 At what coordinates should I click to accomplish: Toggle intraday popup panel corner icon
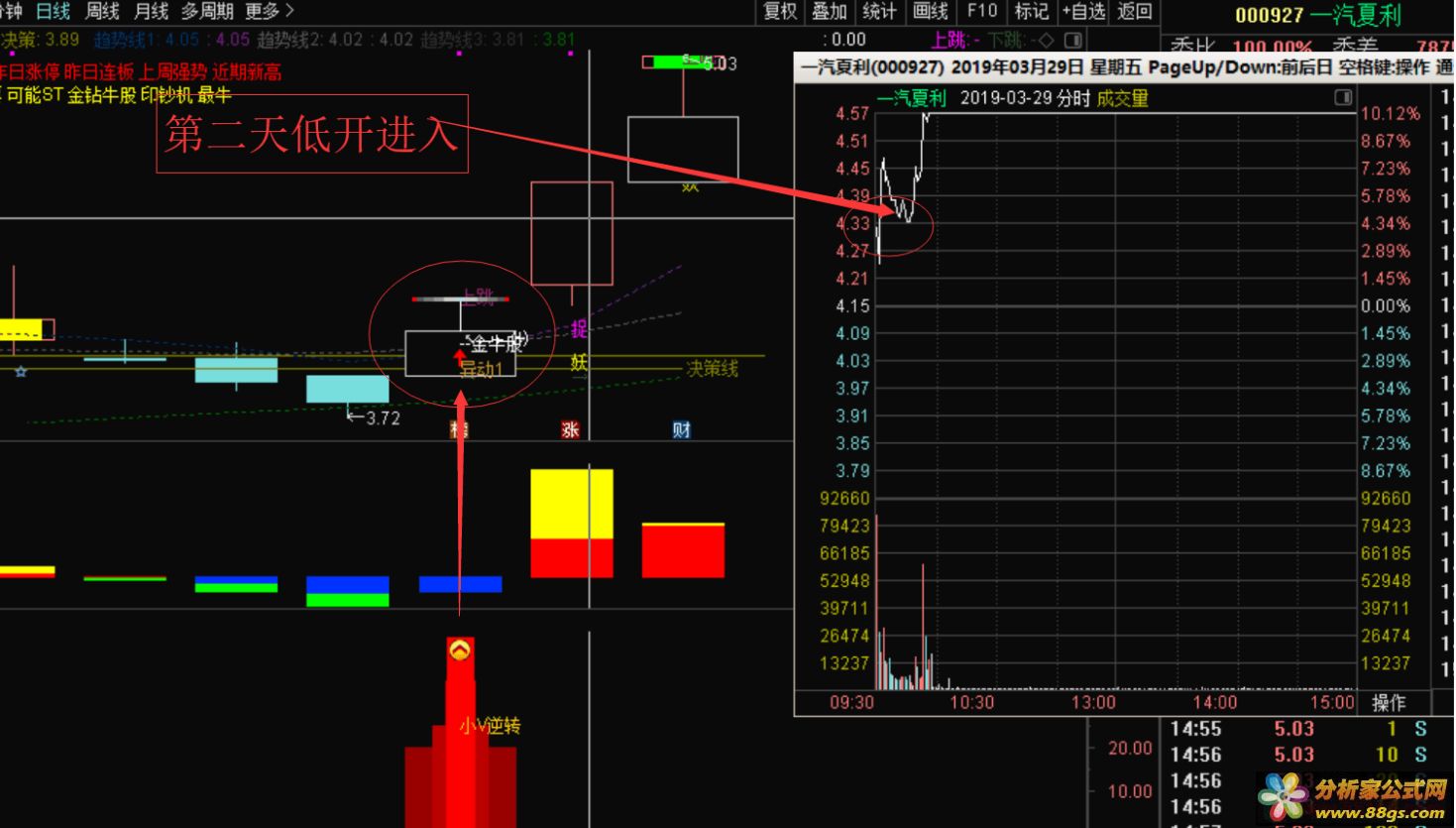(x=1343, y=97)
